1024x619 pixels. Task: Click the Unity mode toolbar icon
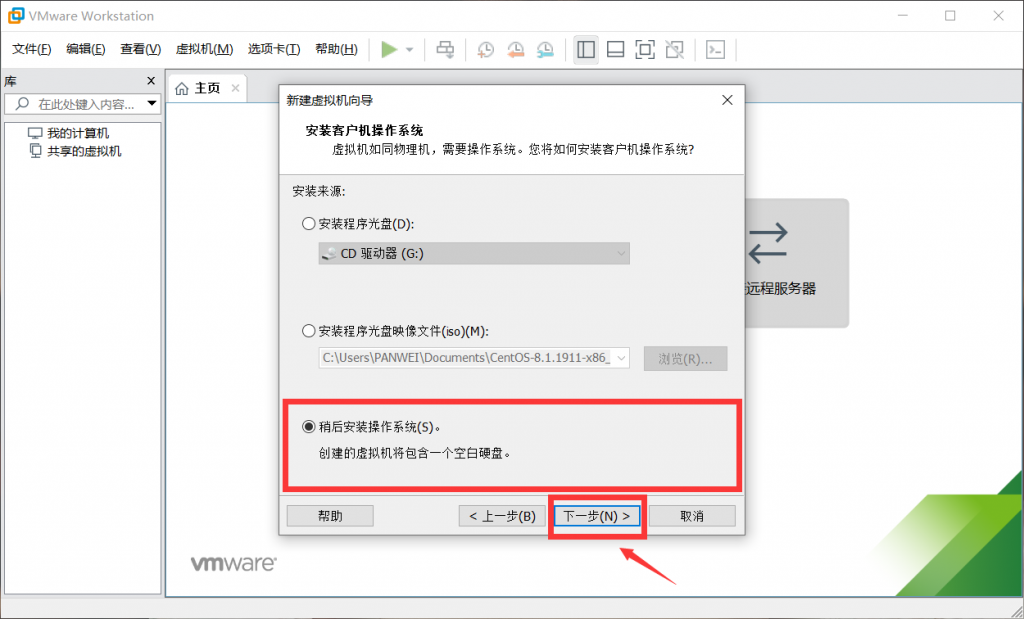675,50
